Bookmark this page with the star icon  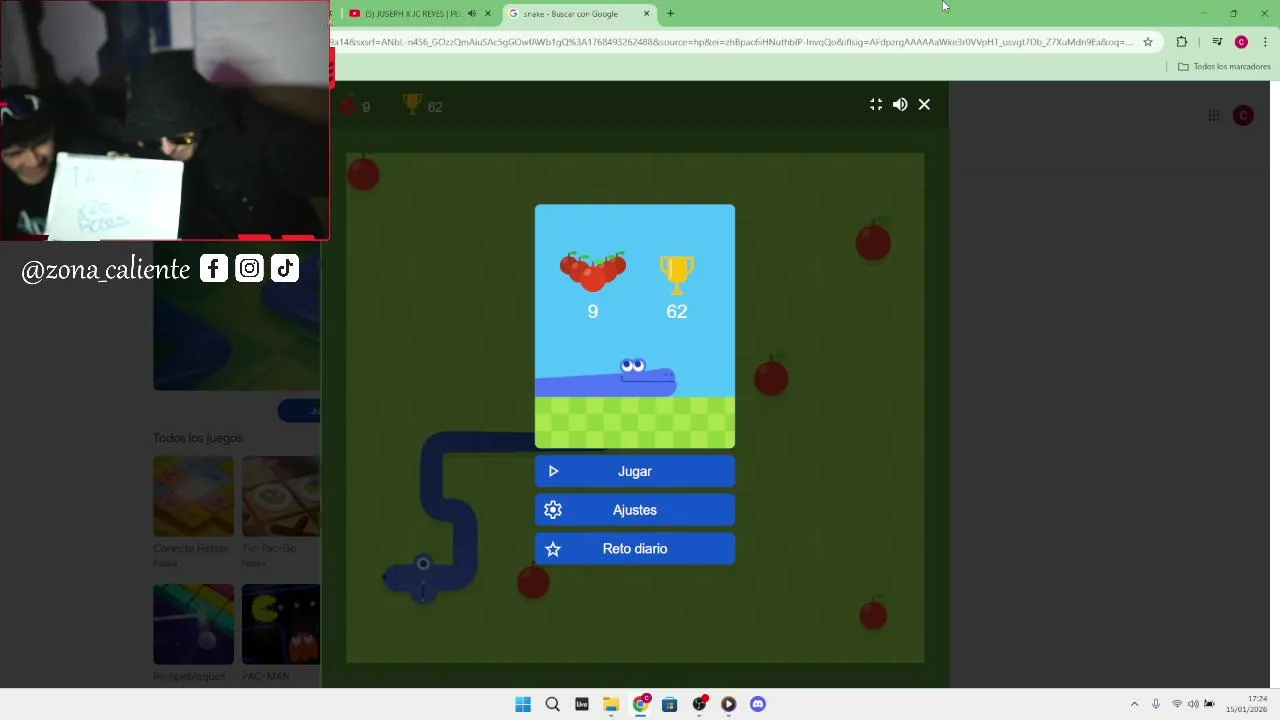tap(1148, 42)
